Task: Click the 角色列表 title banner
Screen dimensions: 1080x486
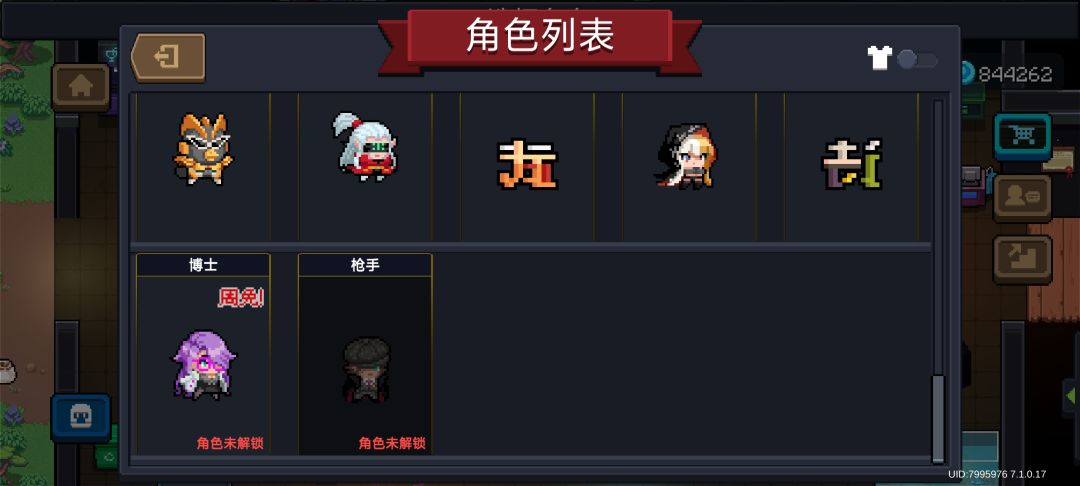Action: coord(539,36)
